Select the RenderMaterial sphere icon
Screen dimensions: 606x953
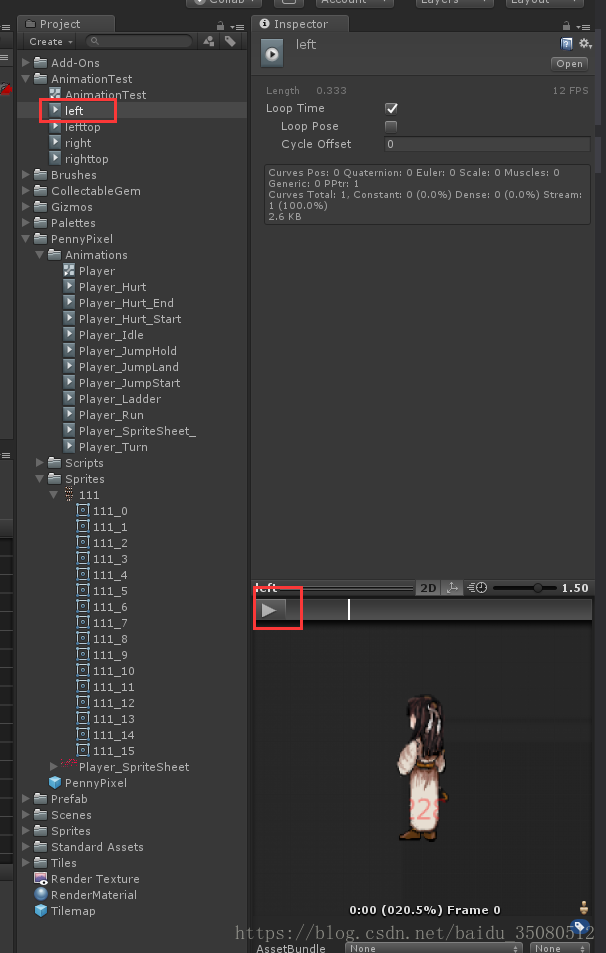[41, 895]
